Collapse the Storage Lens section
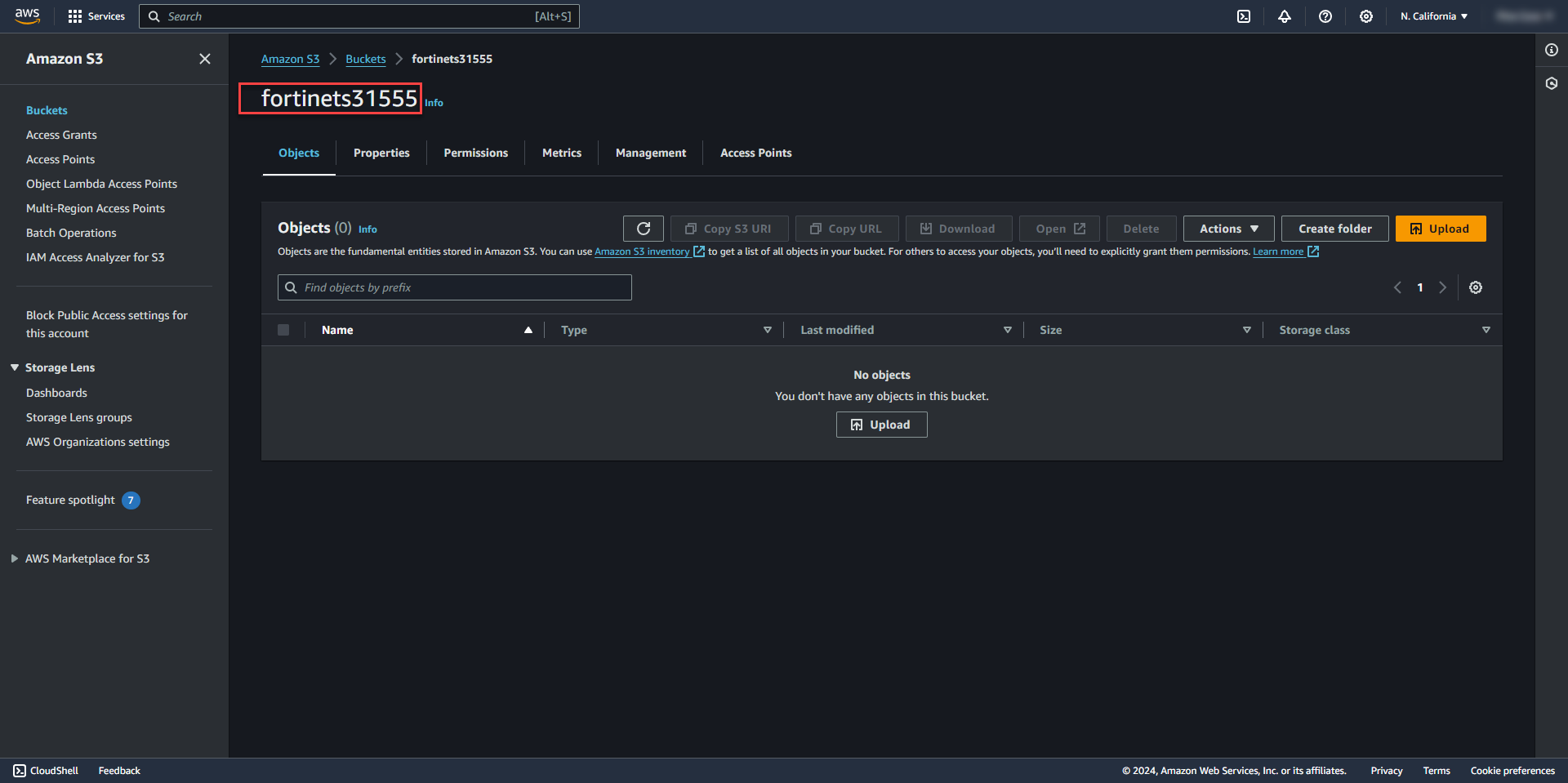The image size is (1568, 783). pos(15,367)
